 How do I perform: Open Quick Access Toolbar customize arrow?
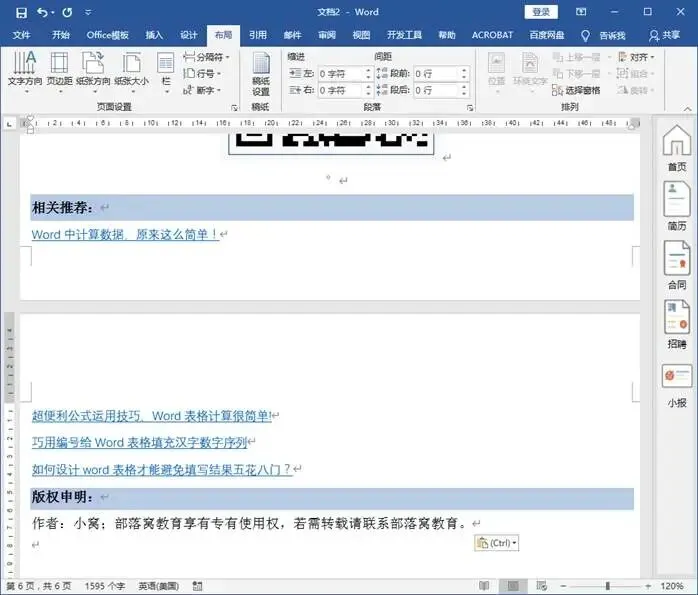coord(88,12)
